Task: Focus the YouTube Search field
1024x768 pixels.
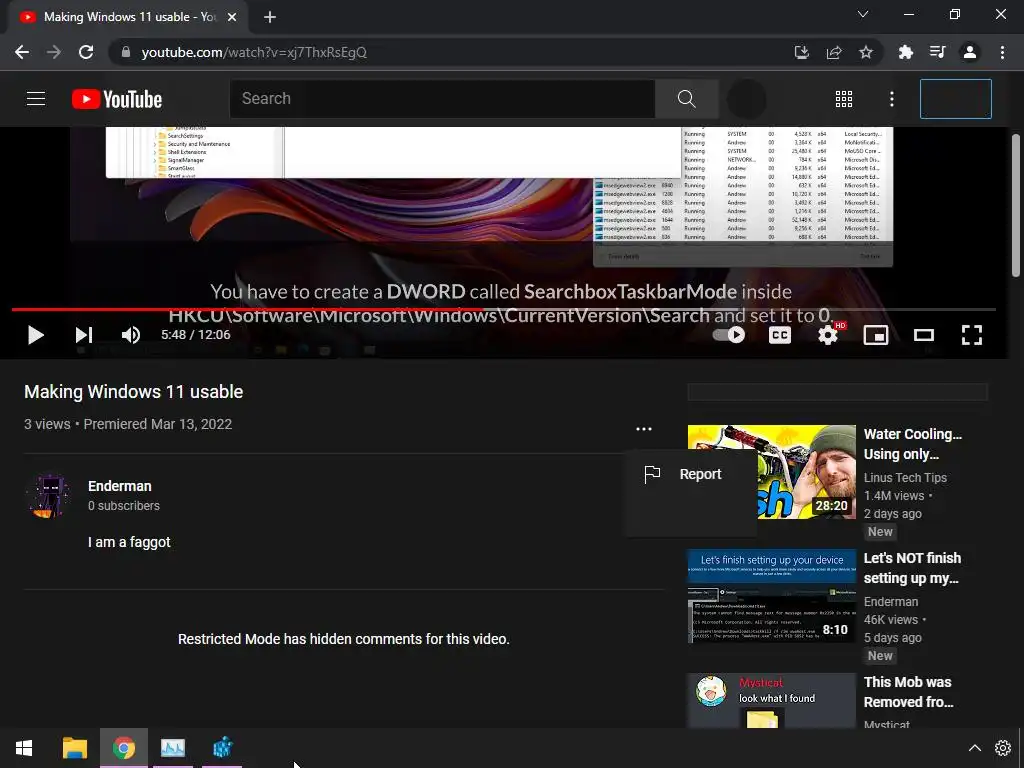Action: [442, 99]
